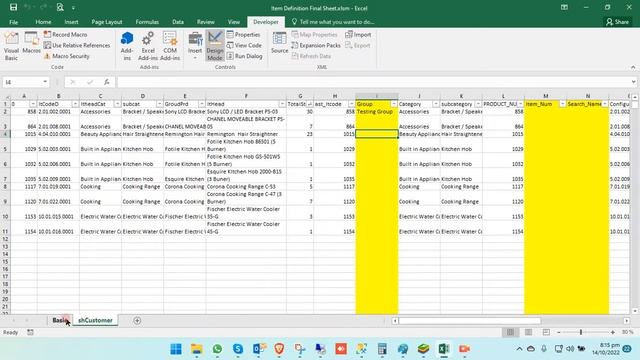Switch to the View tab
Image resolution: width=640 pixels, height=360 pixels.
[x=234, y=22]
